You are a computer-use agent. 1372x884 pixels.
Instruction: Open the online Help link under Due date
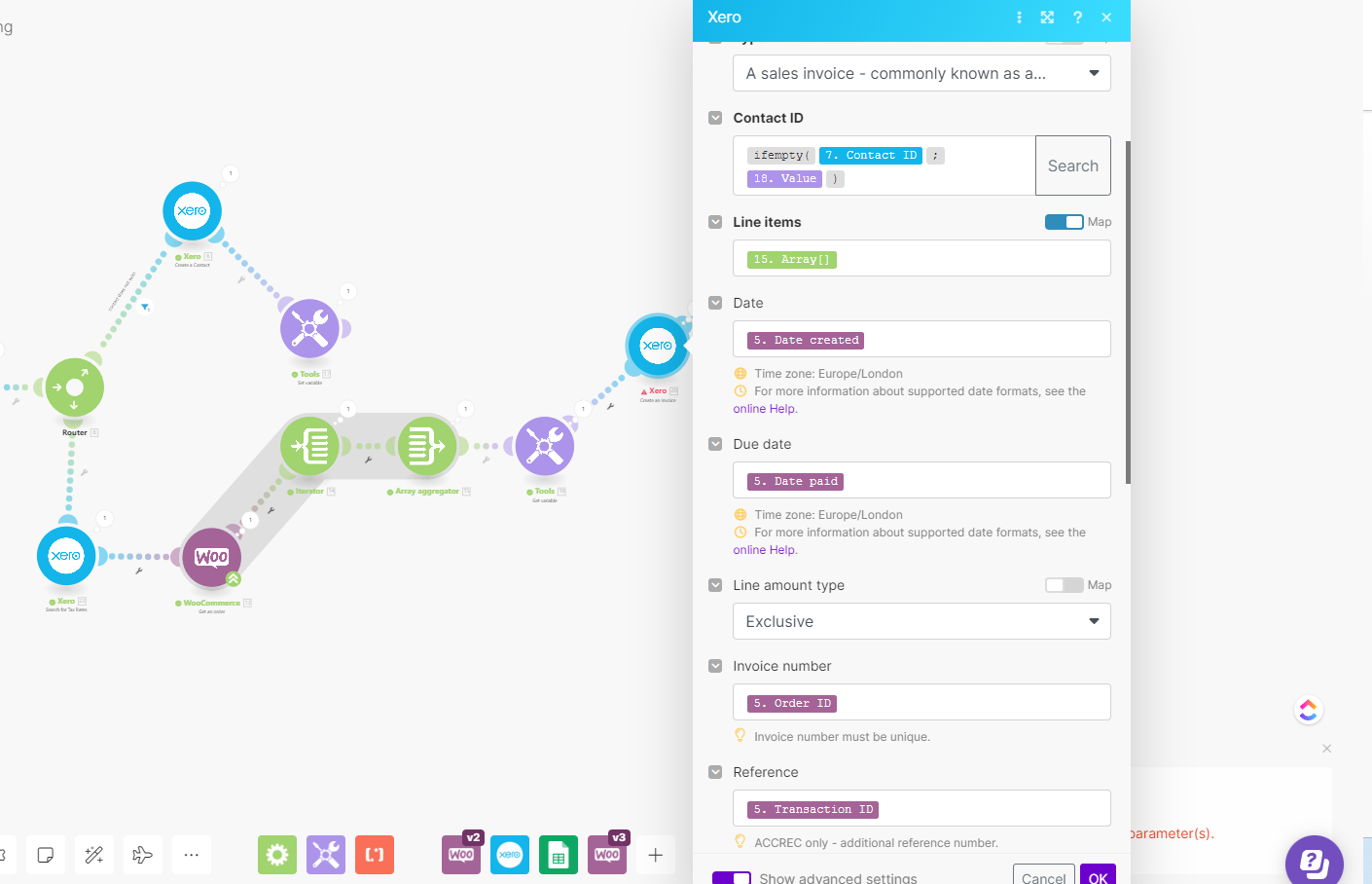click(764, 550)
